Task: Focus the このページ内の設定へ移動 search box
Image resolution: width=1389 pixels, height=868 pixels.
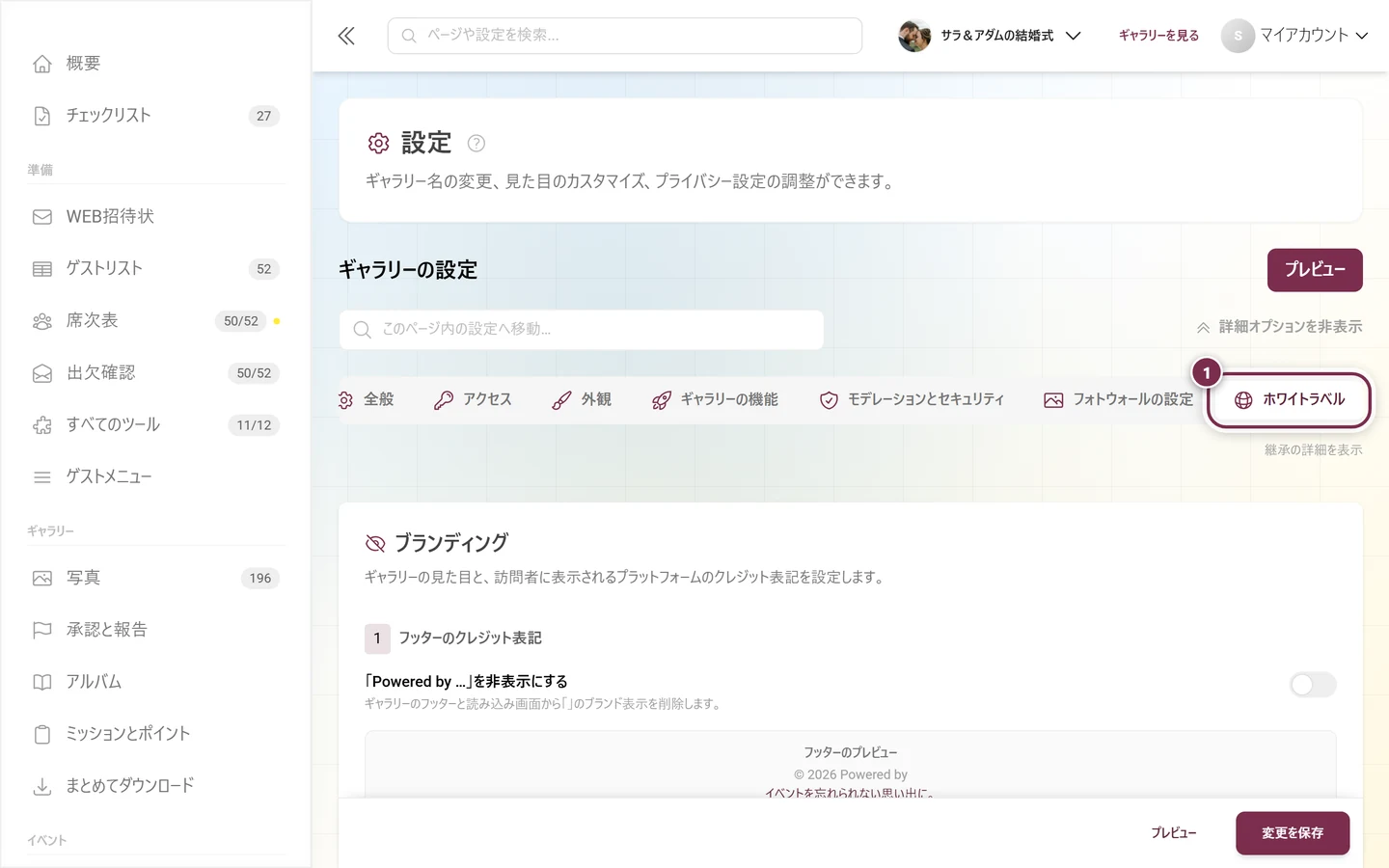Action: pos(582,330)
